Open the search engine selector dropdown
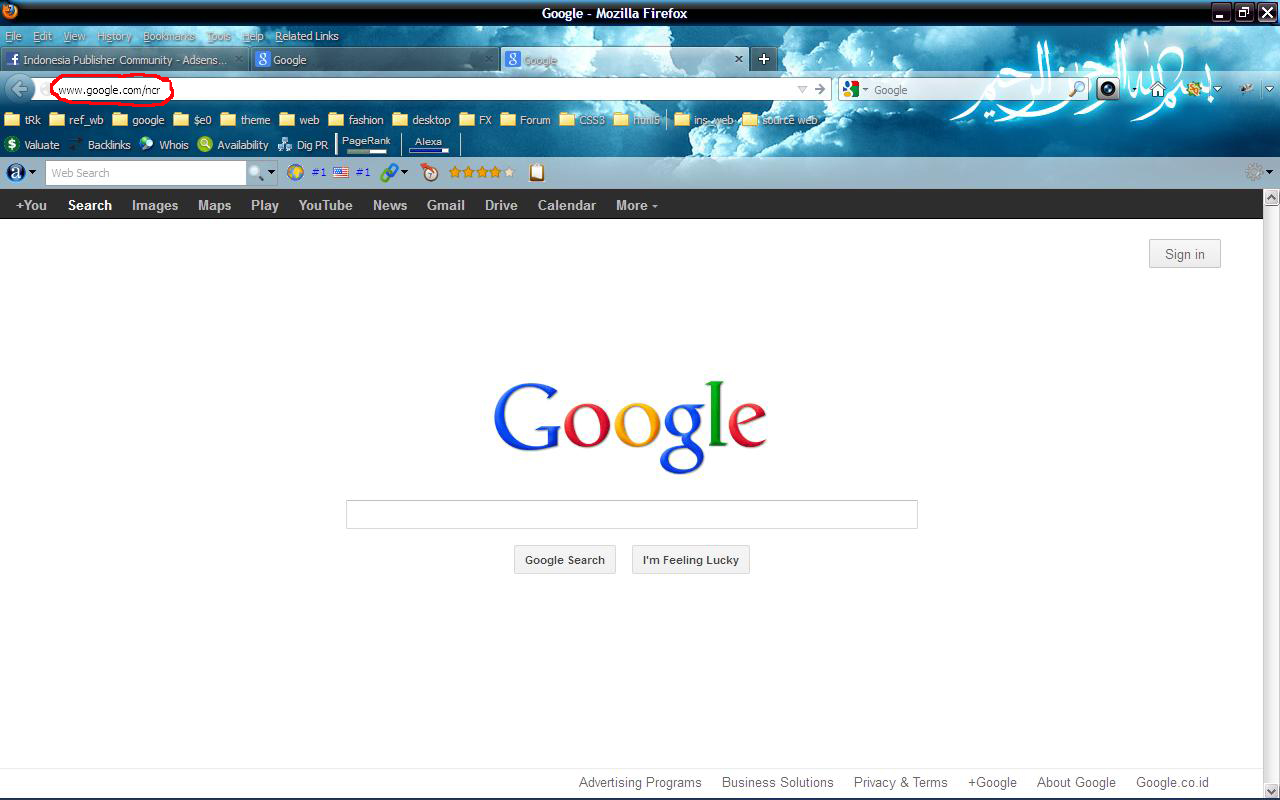The height and width of the screenshot is (800, 1280). tap(855, 89)
